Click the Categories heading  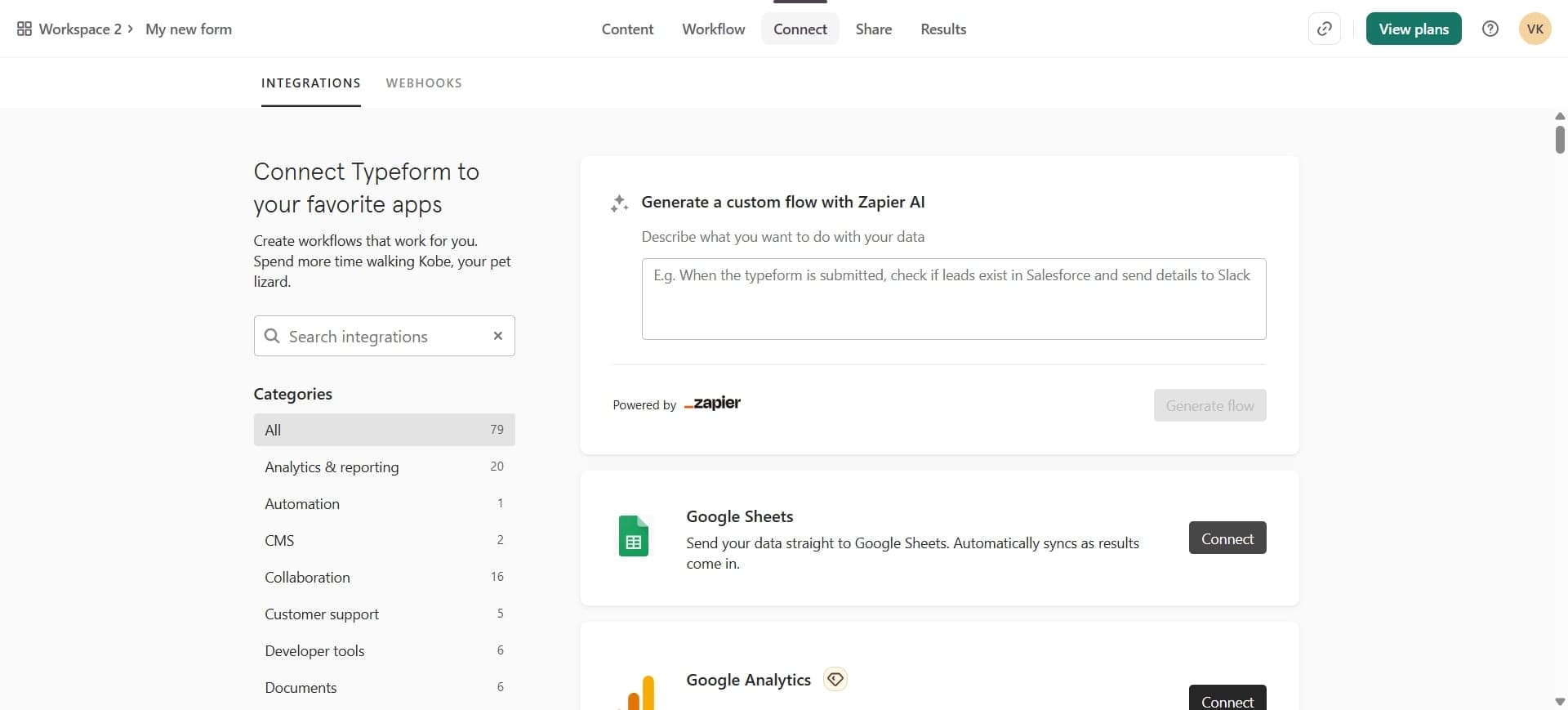tap(292, 394)
